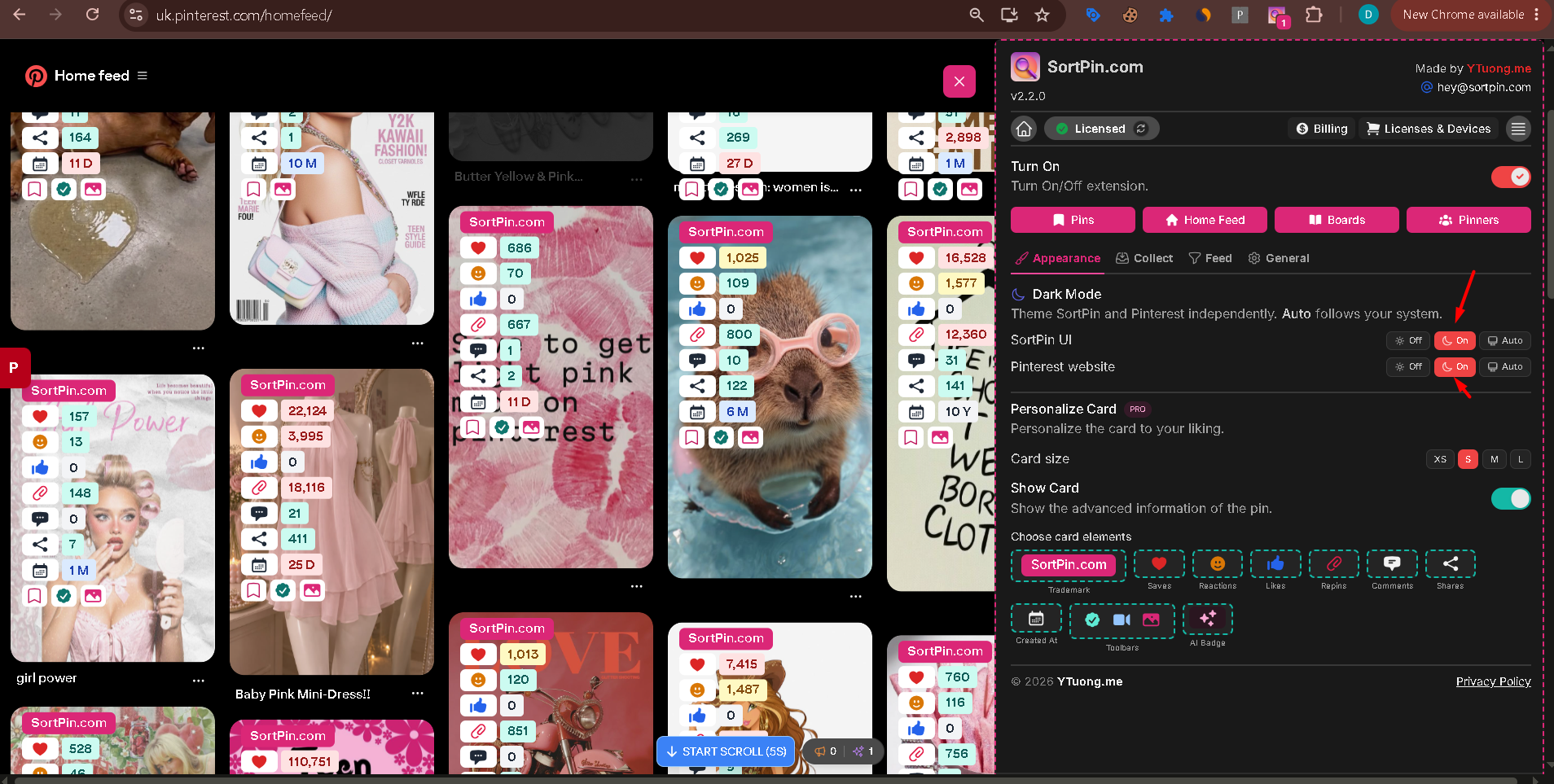Screen dimensions: 1554x784
Task: Click the SortPin home icon button
Action: click(1024, 129)
